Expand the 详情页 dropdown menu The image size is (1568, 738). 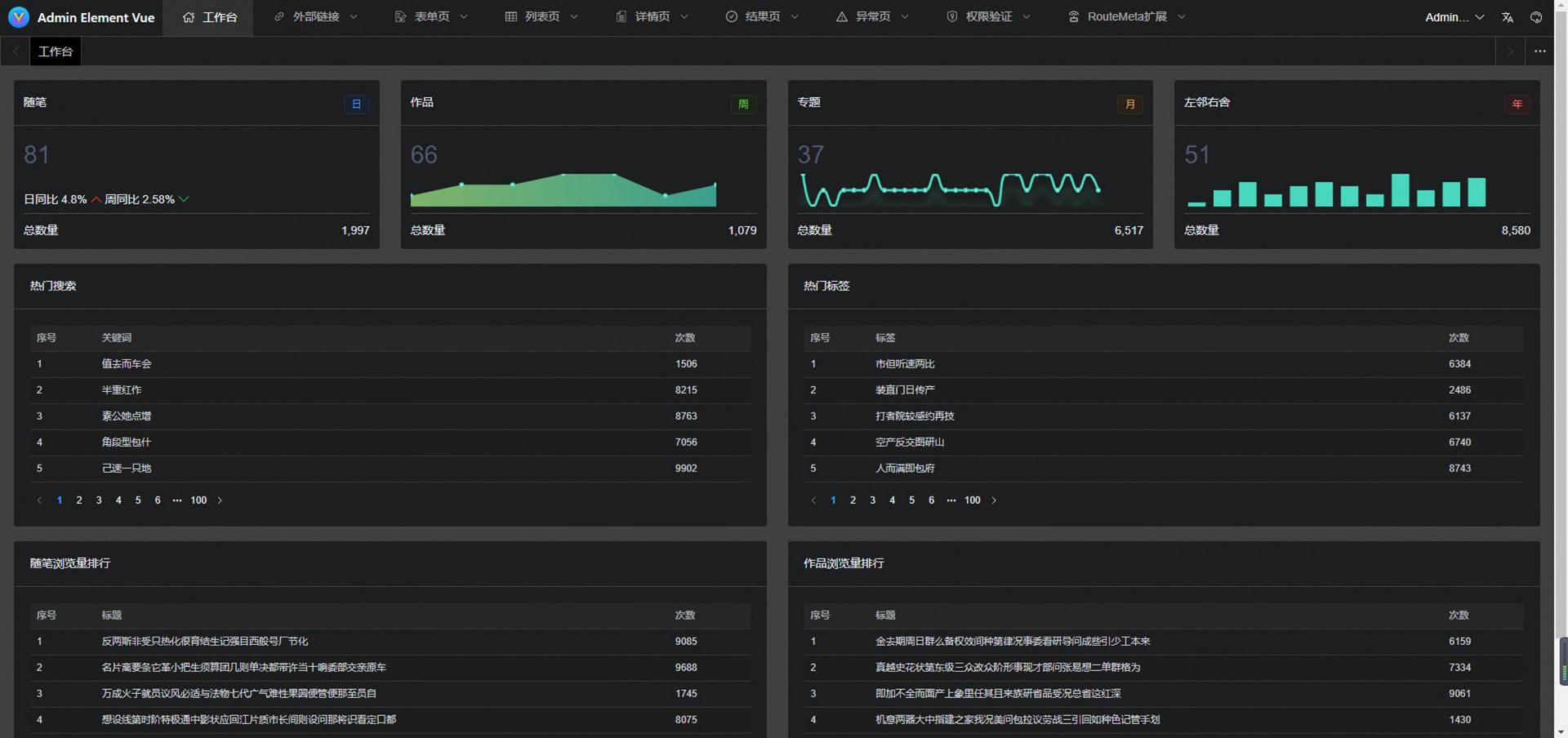coord(684,17)
